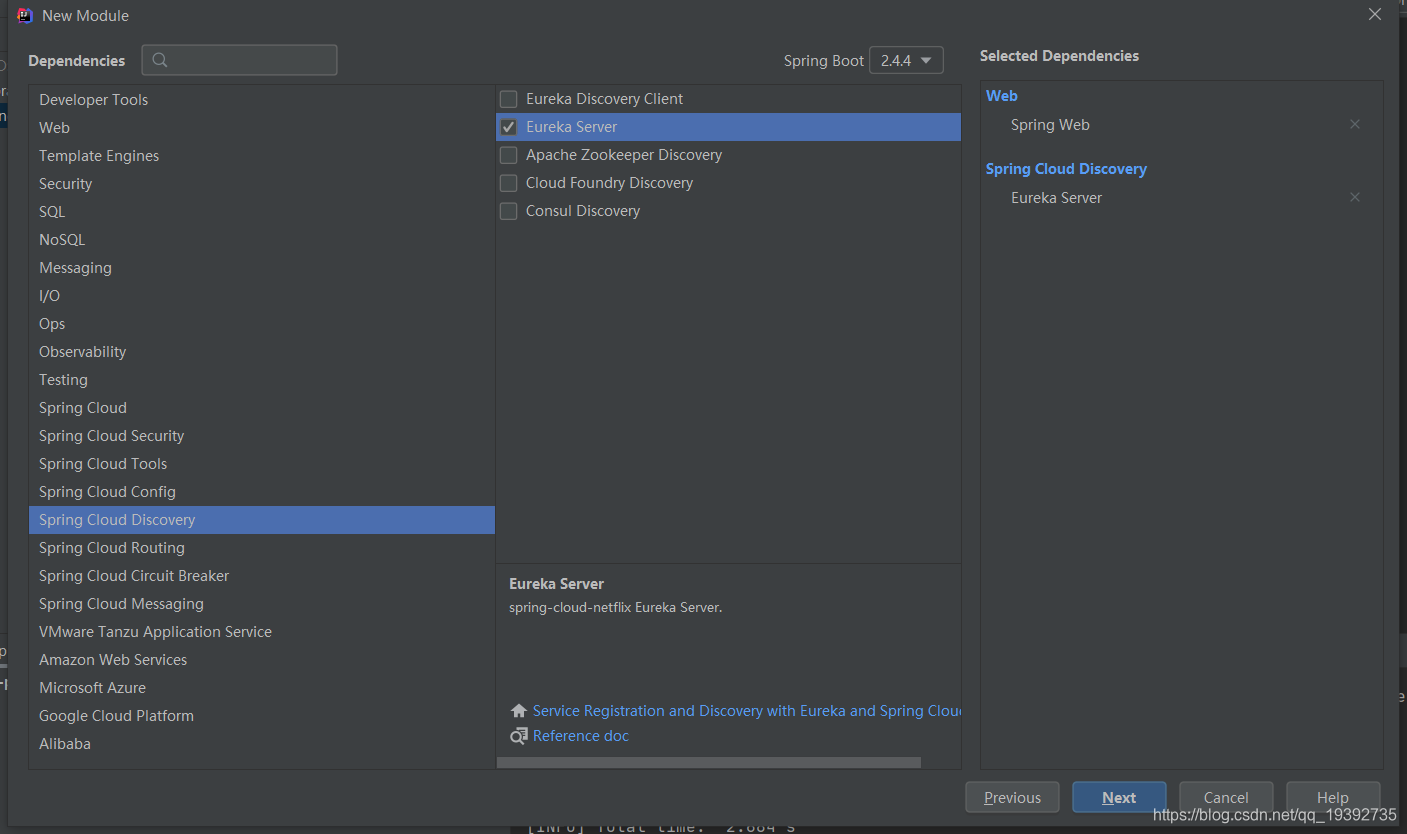Select the Microsoft Azure category
The width and height of the screenshot is (1407, 834).
(x=262, y=688)
